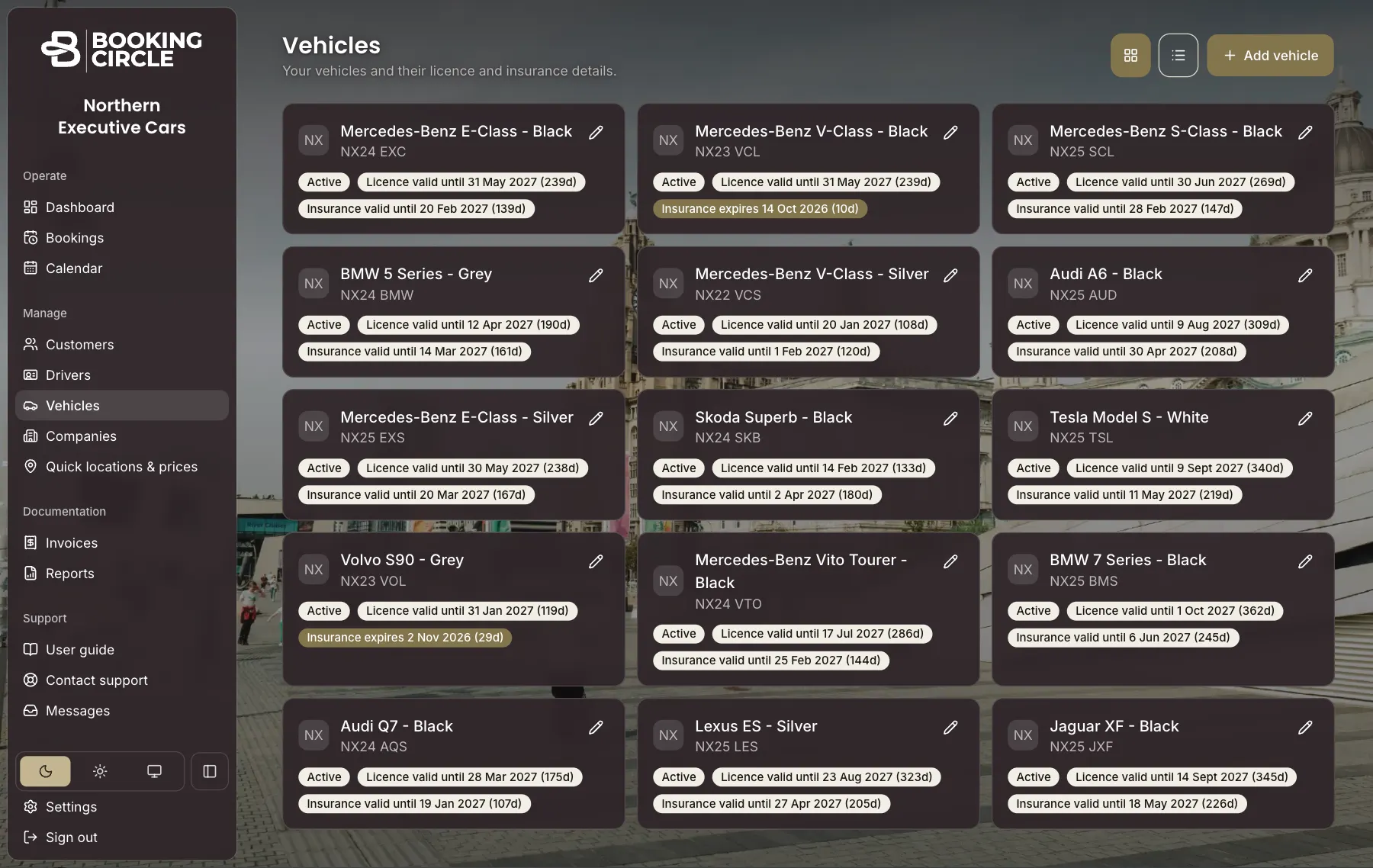Click the Add vehicle button
The height and width of the screenshot is (868, 1373).
tap(1270, 56)
